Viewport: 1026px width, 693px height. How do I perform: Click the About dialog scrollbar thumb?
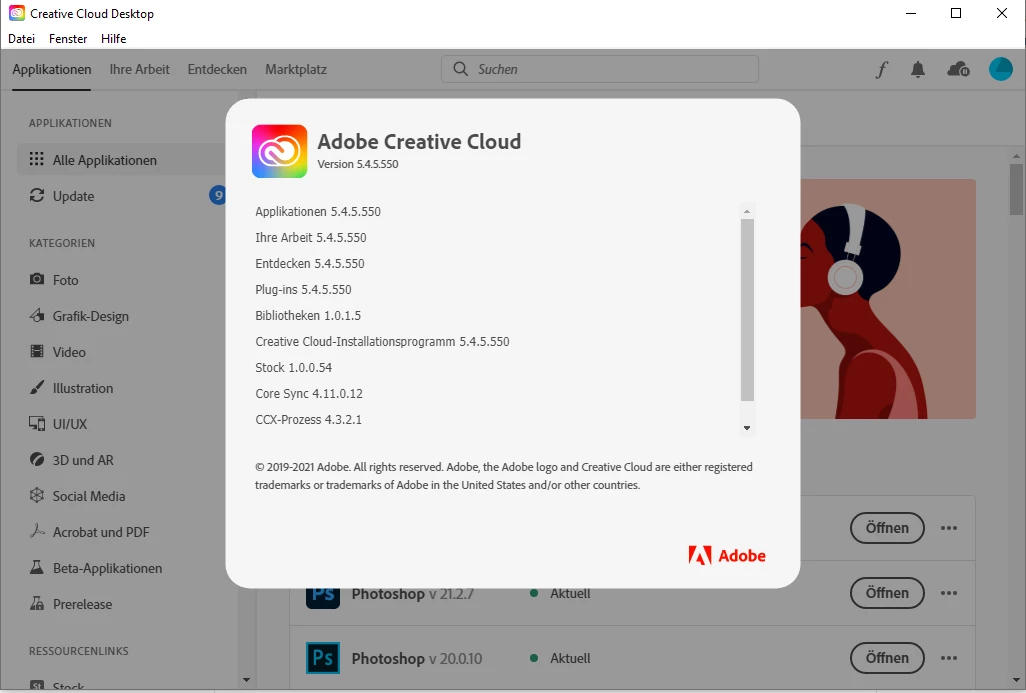747,310
